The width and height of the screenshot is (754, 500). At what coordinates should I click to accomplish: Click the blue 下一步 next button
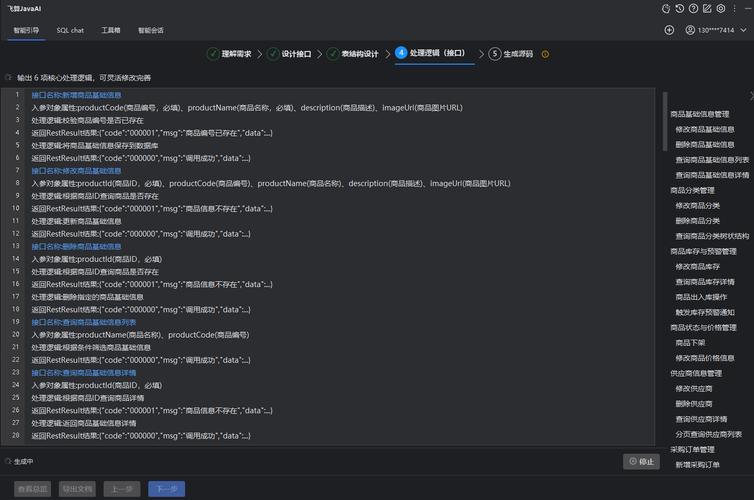click(167, 489)
